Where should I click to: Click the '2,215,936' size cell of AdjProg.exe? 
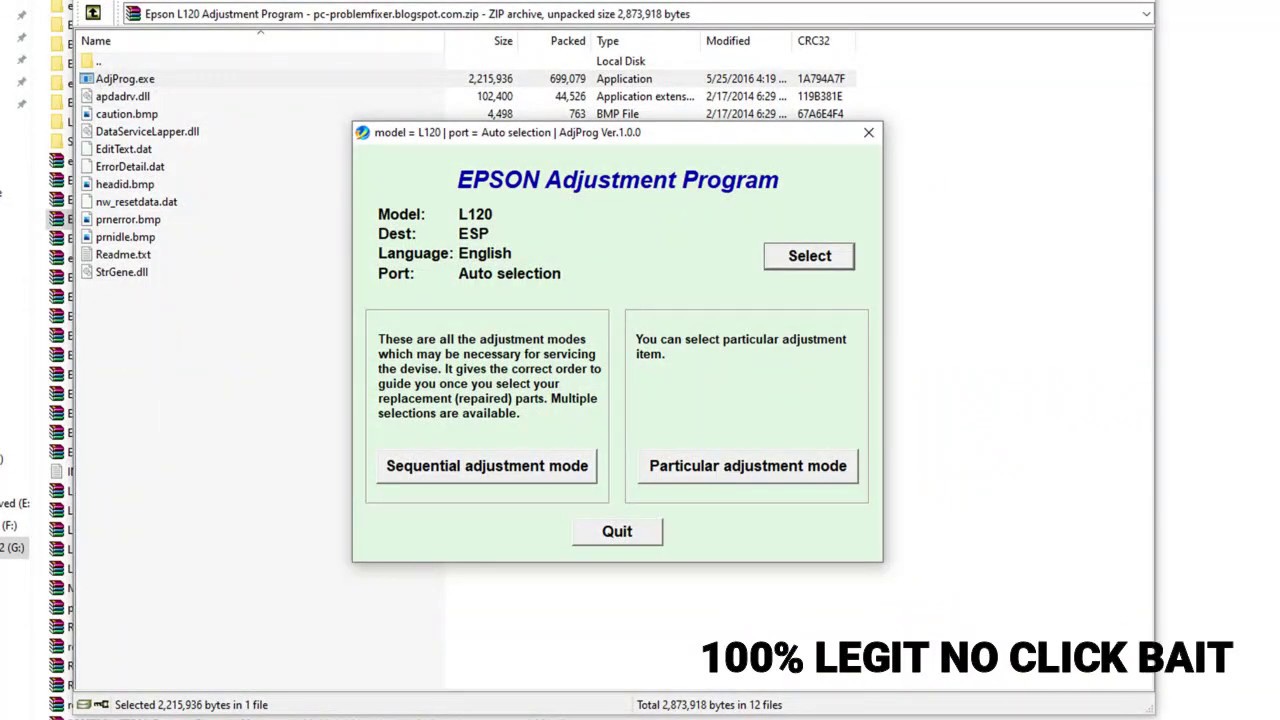490,79
